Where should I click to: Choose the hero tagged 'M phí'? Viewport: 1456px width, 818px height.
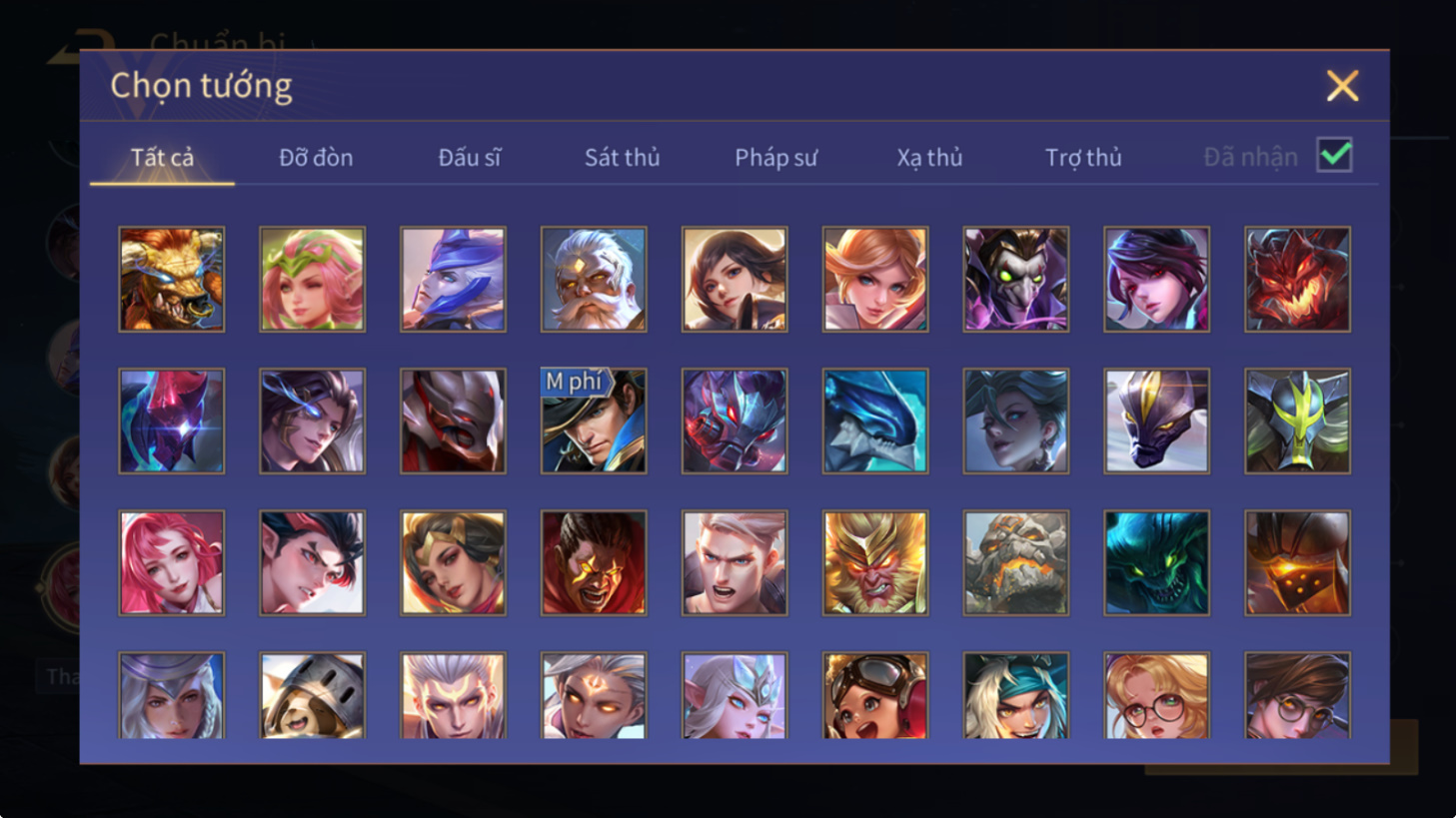pyautogui.click(x=594, y=420)
